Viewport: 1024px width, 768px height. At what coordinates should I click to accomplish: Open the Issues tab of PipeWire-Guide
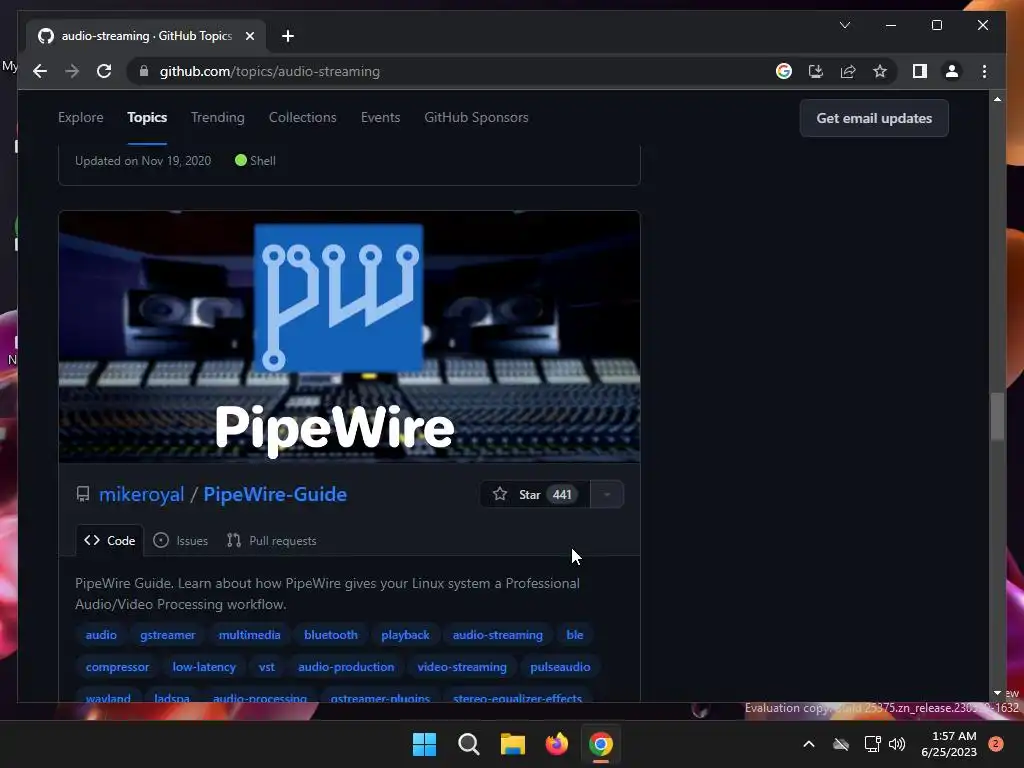pos(181,541)
